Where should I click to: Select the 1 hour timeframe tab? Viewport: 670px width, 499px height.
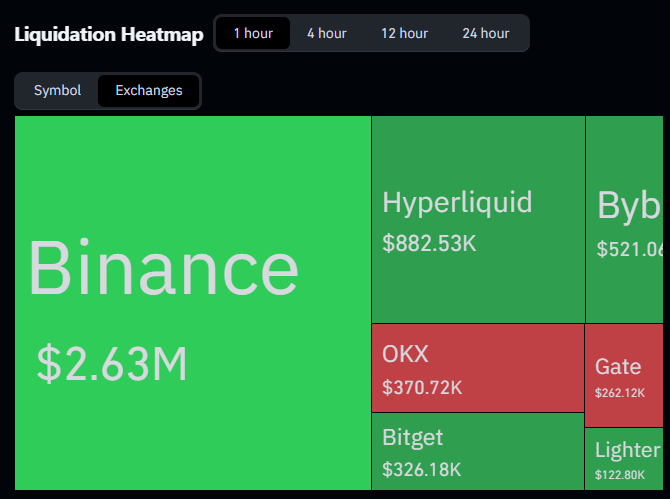[253, 33]
